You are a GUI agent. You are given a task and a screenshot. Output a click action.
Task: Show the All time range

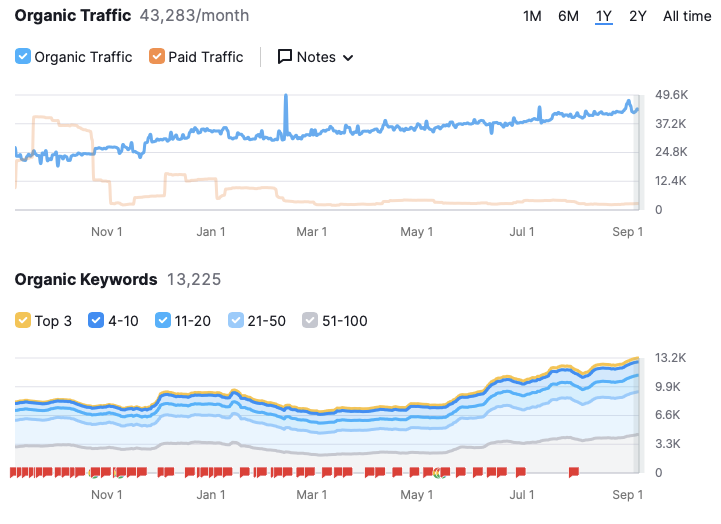687,16
